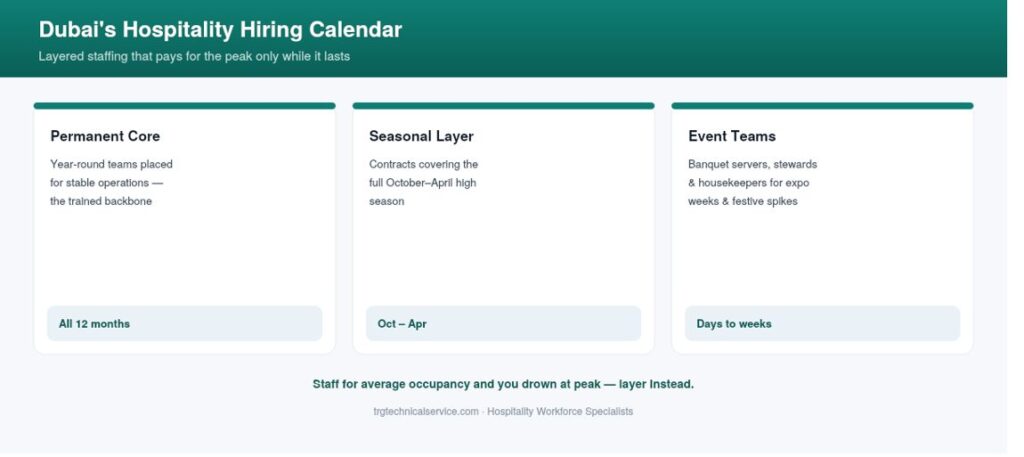Select the header subtitle about layered staffing
The image size is (1024, 457).
pyautogui.click(x=194, y=57)
